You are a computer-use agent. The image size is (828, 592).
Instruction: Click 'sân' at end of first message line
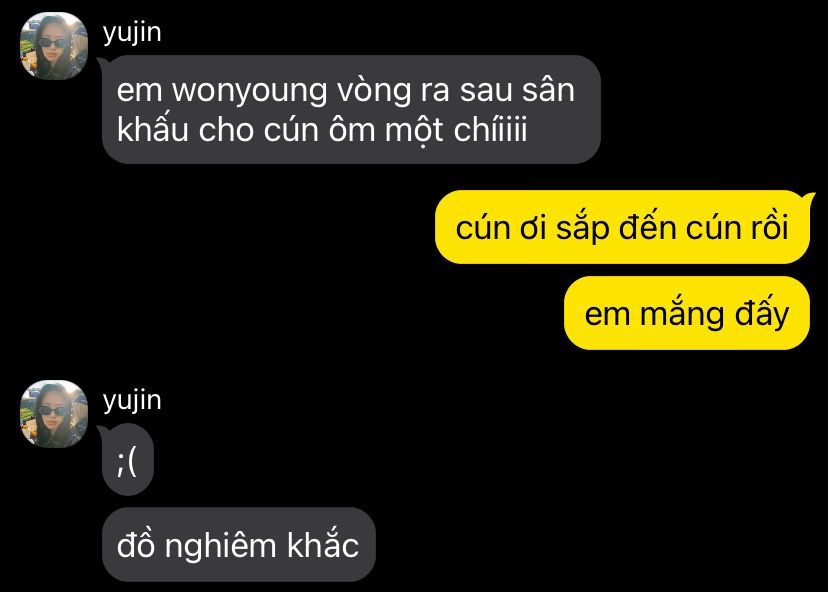548,90
